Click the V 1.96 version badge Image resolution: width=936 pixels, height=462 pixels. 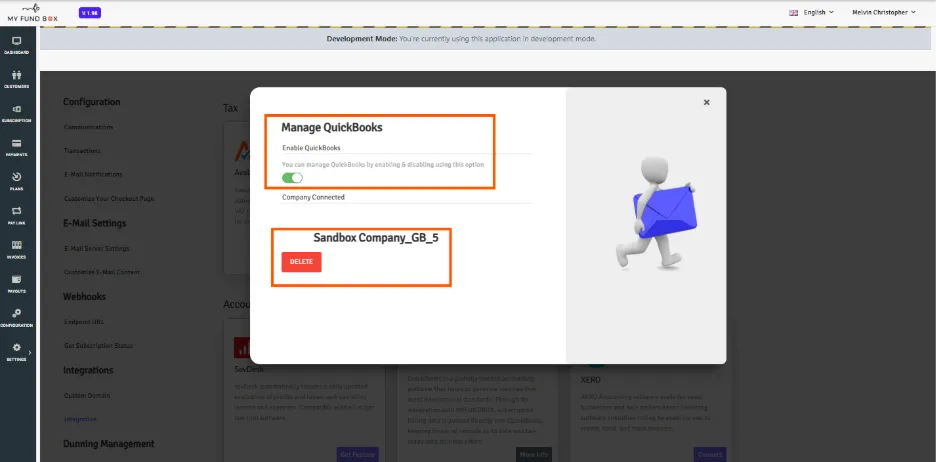pos(89,13)
